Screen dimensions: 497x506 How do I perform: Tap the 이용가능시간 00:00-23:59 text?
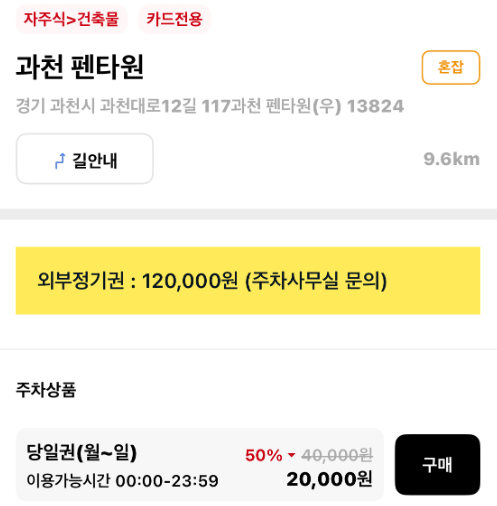(122, 481)
